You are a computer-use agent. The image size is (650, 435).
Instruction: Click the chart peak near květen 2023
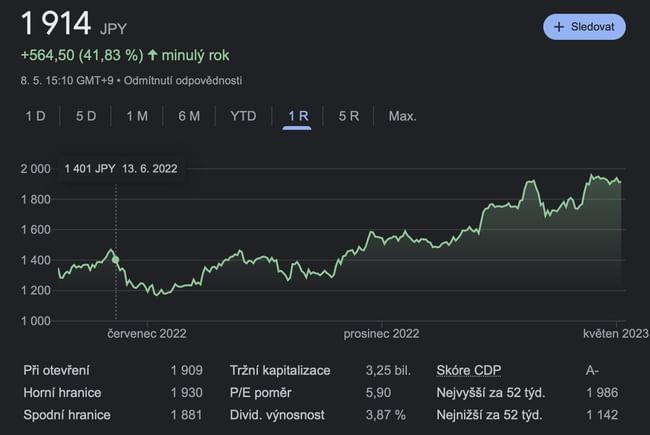click(594, 177)
